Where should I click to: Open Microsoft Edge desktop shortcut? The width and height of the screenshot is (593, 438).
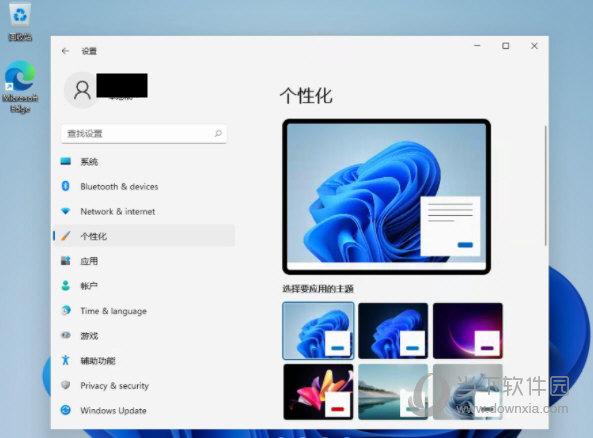20,87
